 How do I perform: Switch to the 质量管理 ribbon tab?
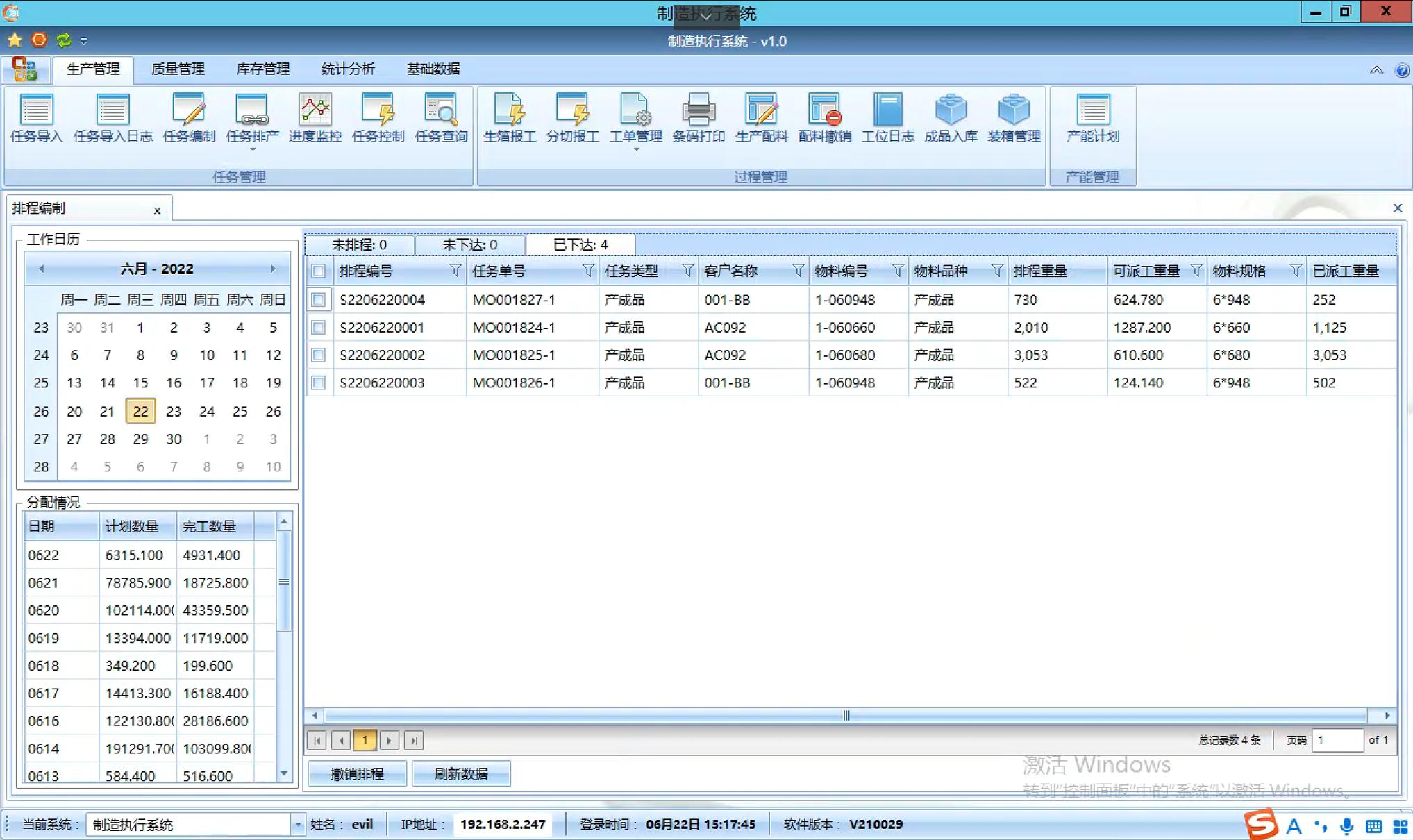coord(178,69)
